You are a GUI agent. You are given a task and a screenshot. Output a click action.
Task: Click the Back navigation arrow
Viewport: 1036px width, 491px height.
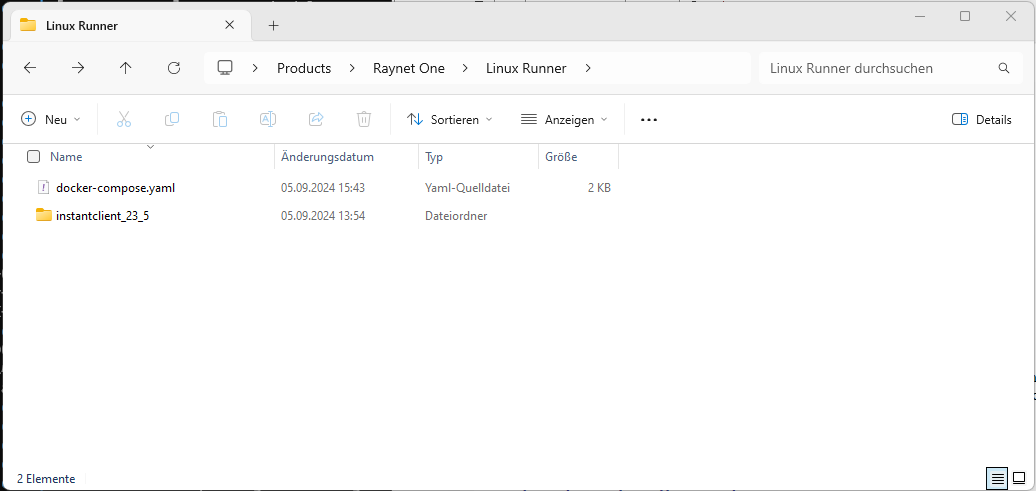tap(30, 68)
